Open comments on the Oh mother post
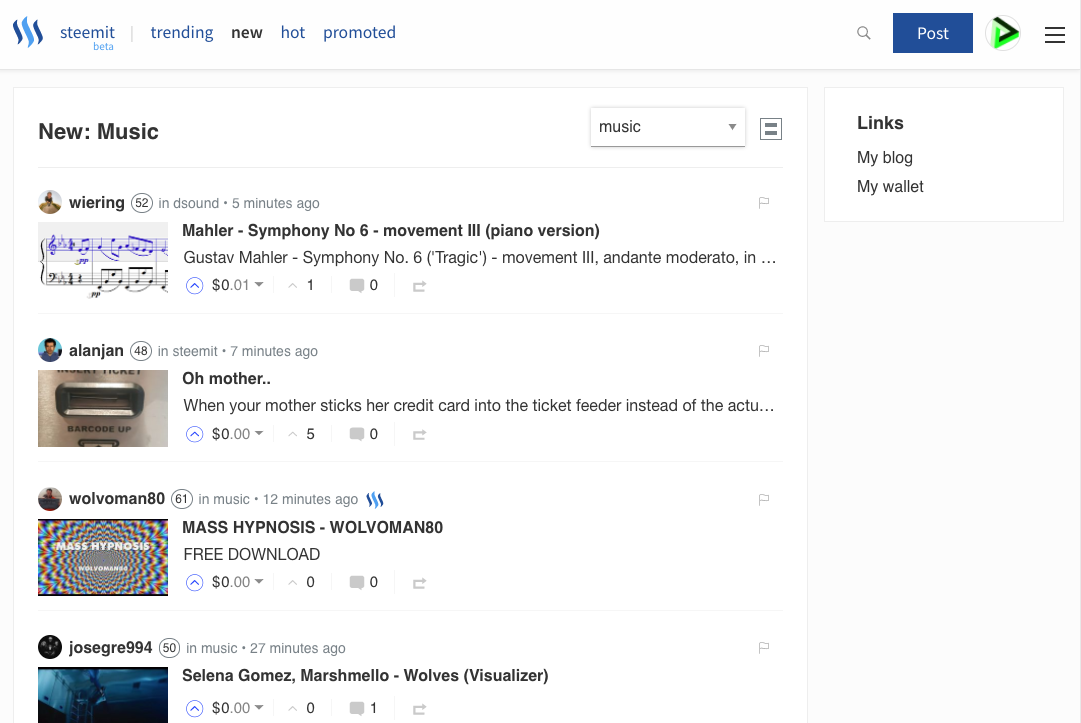Image resolution: width=1081 pixels, height=723 pixels. (x=363, y=434)
